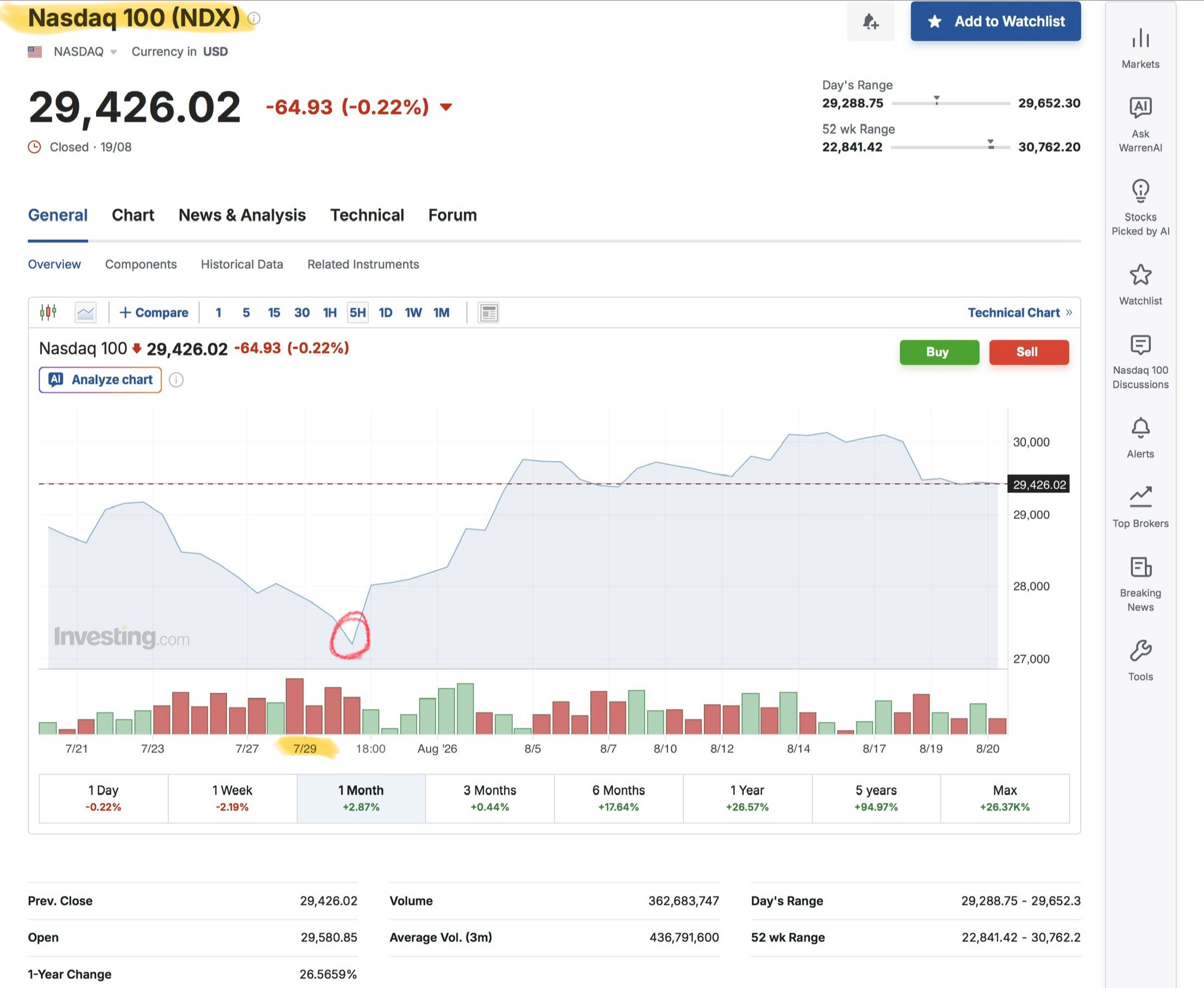Click the Open value 29,580.85
The width and height of the screenshot is (1204, 988).
329,937
